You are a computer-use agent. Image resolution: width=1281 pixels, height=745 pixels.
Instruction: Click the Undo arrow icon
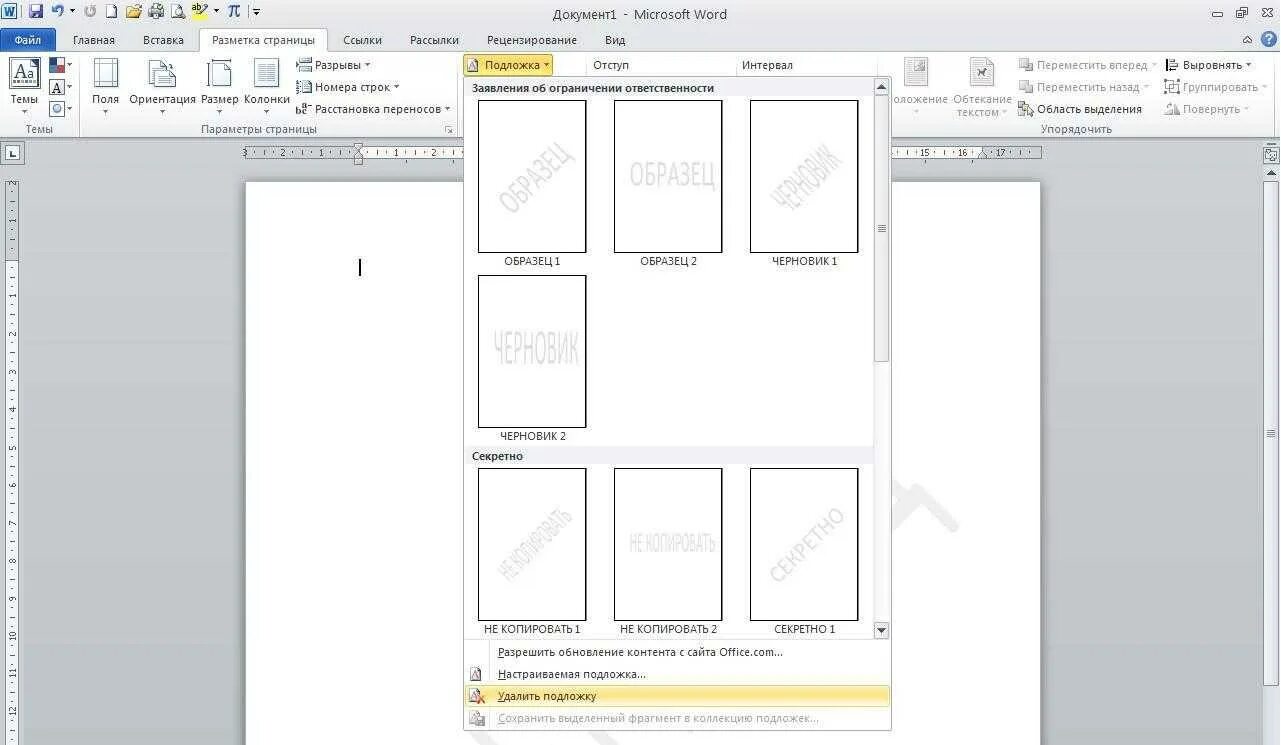pos(57,12)
